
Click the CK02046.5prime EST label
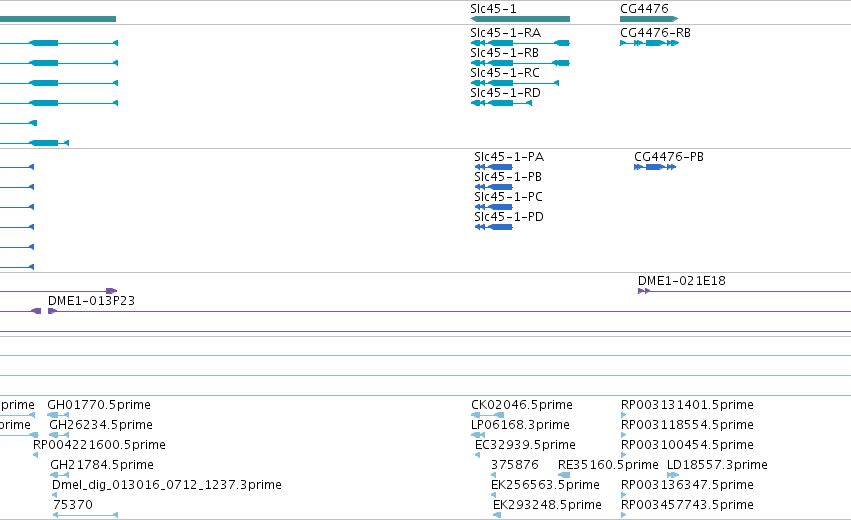522,405
